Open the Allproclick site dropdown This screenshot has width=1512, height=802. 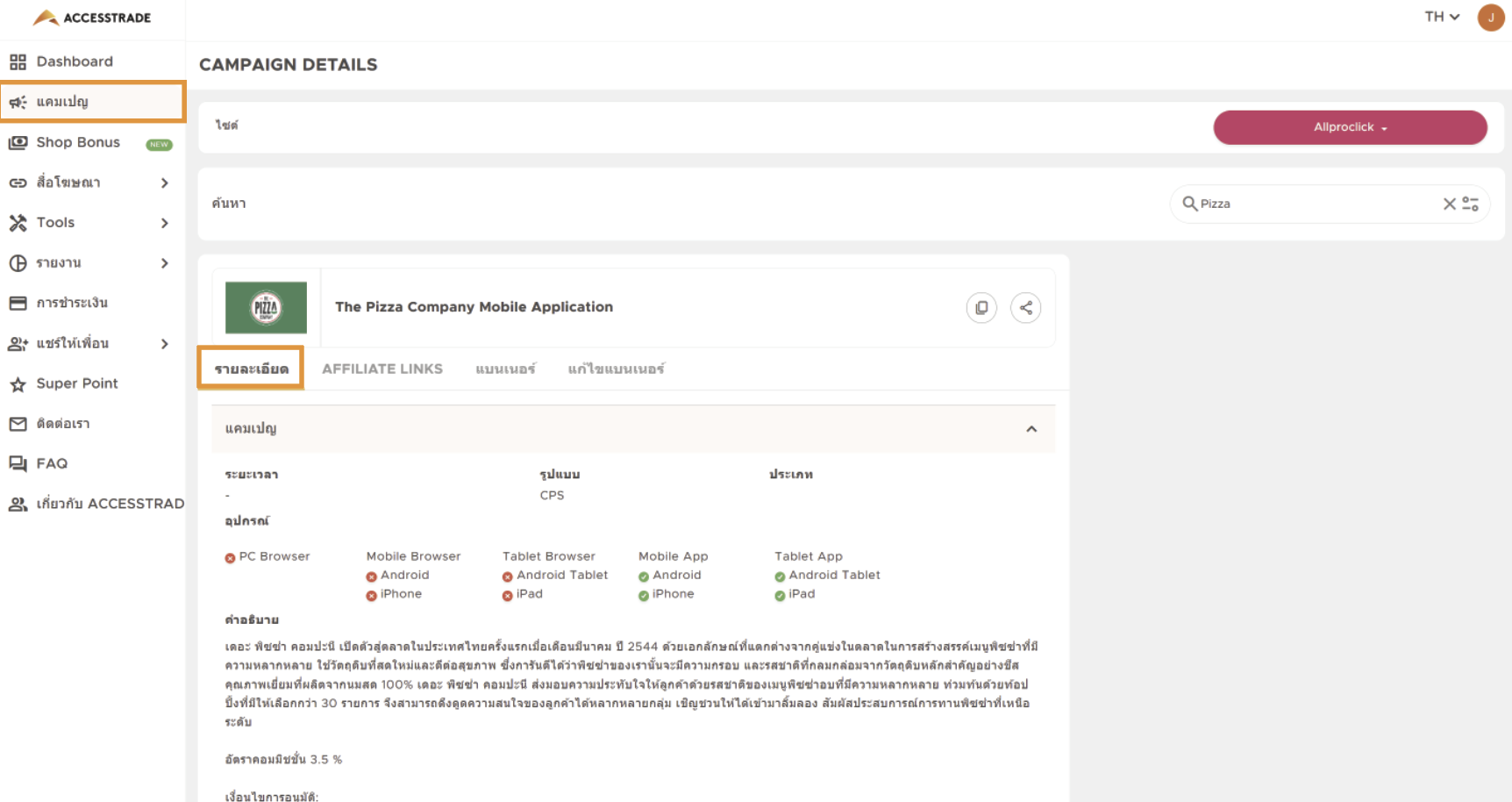click(x=1350, y=127)
